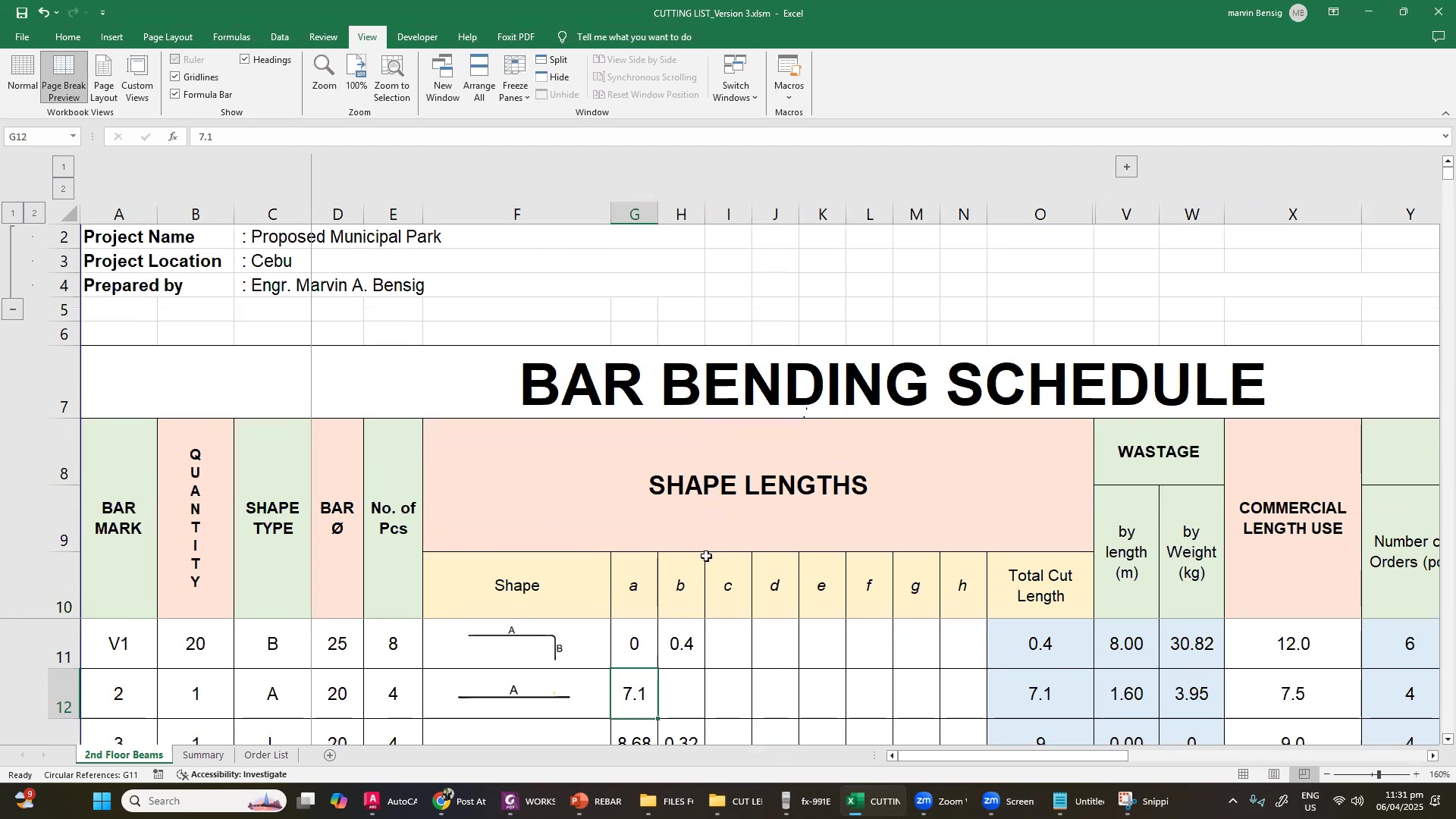The height and width of the screenshot is (819, 1456).
Task: Open AutoCAD from the taskbar
Action: click(x=391, y=802)
